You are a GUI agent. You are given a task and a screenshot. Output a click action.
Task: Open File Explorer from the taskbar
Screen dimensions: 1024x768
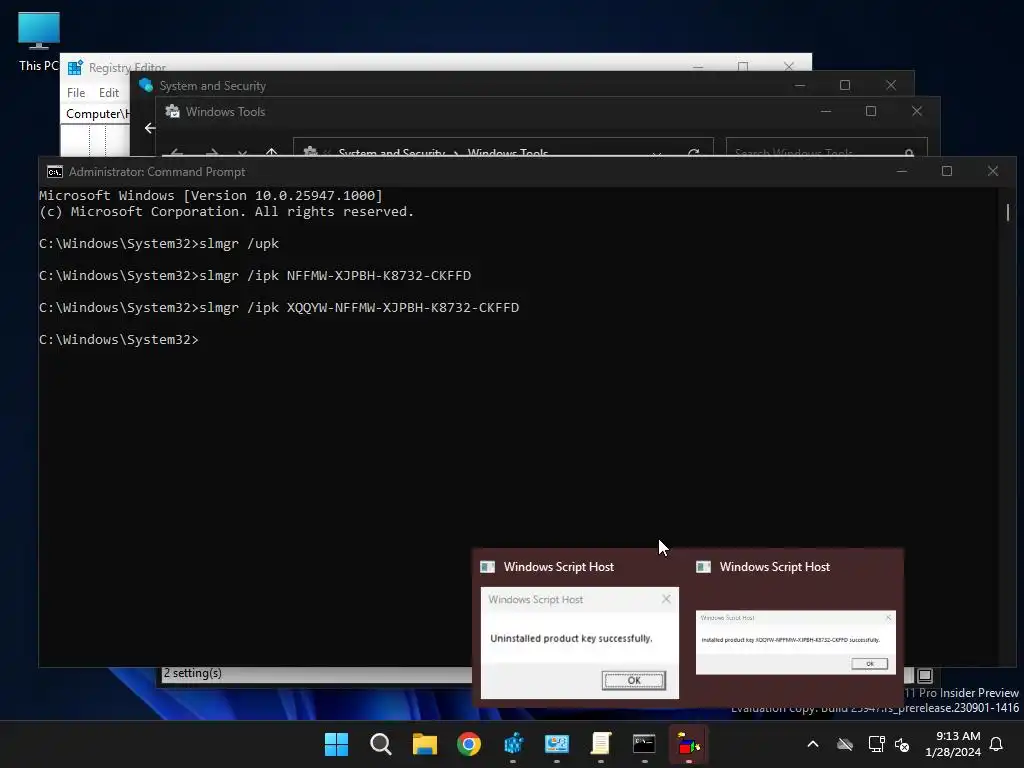(424, 744)
